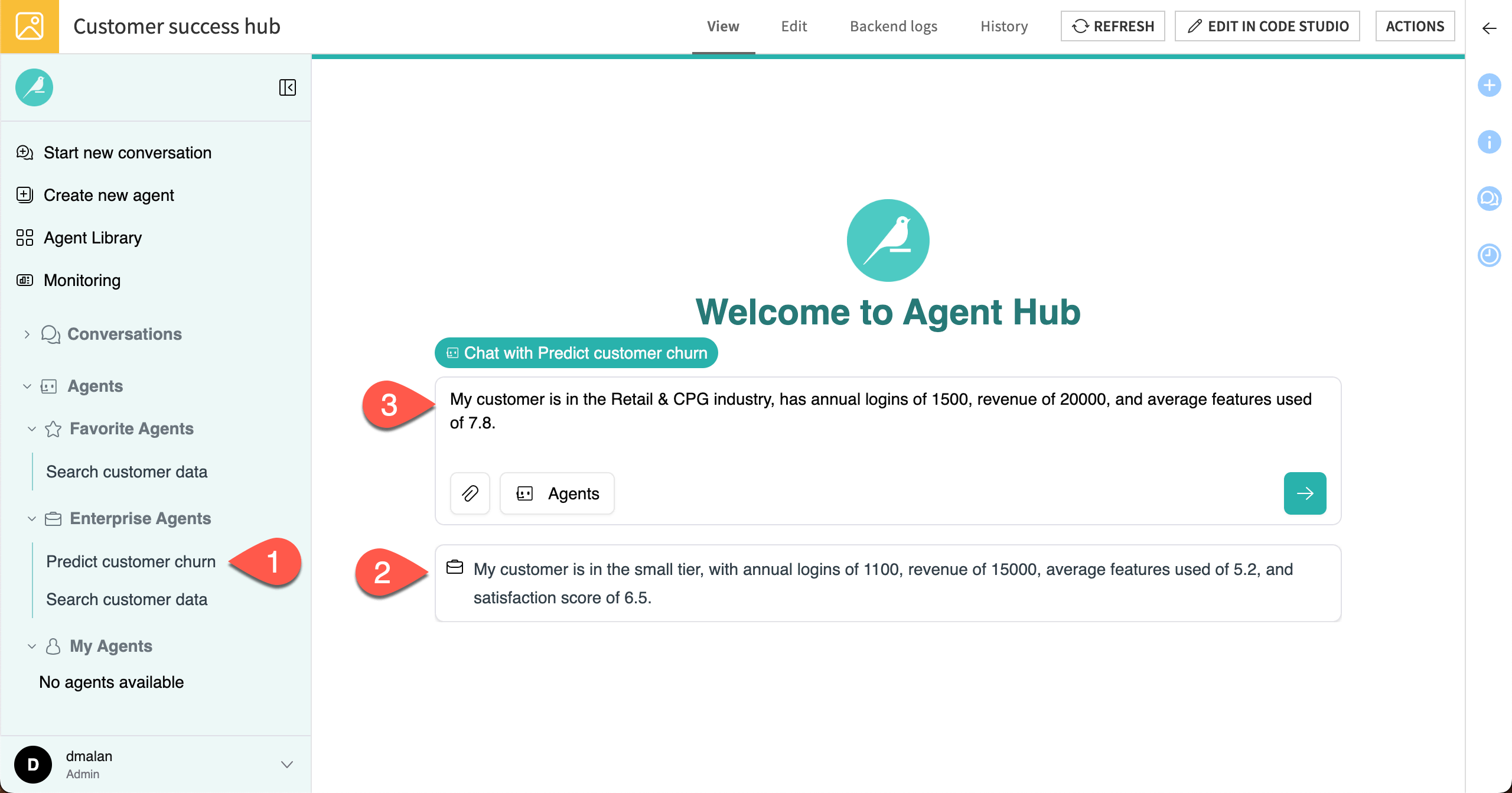The height and width of the screenshot is (793, 1512).
Task: Send the message using the arrow button
Action: (1305, 493)
